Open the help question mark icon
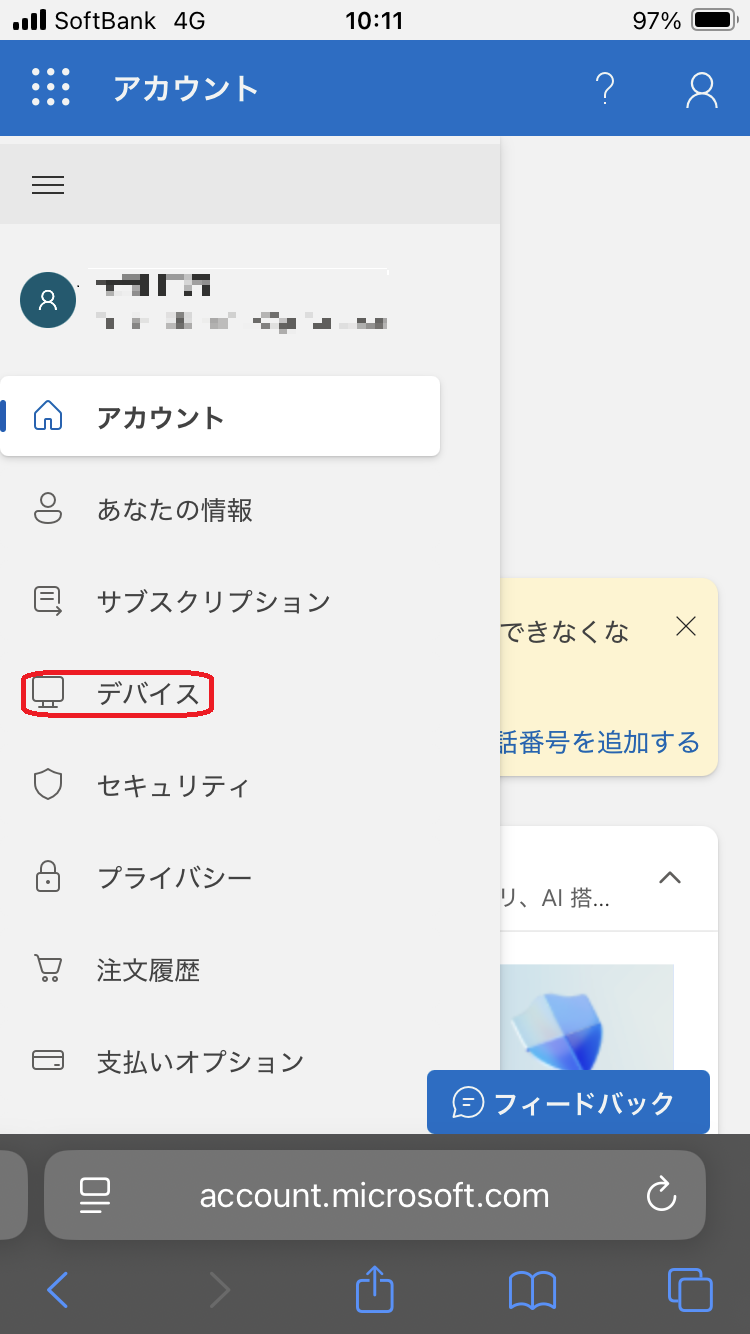The width and height of the screenshot is (750, 1334). pyautogui.click(x=604, y=89)
